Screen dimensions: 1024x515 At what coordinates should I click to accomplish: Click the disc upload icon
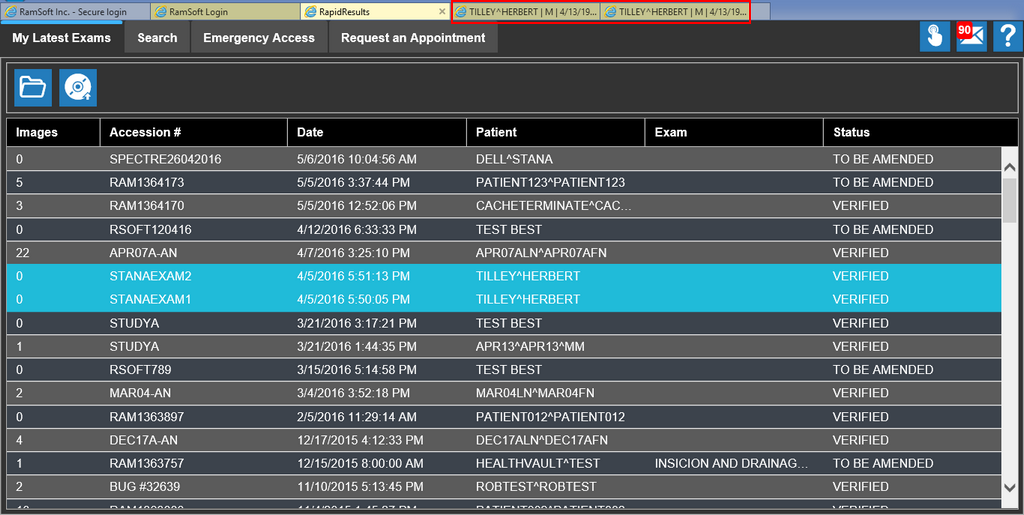click(78, 88)
